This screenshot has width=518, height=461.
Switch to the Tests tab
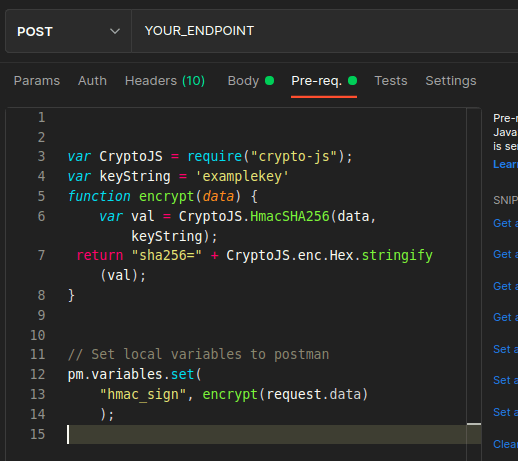pos(391,81)
